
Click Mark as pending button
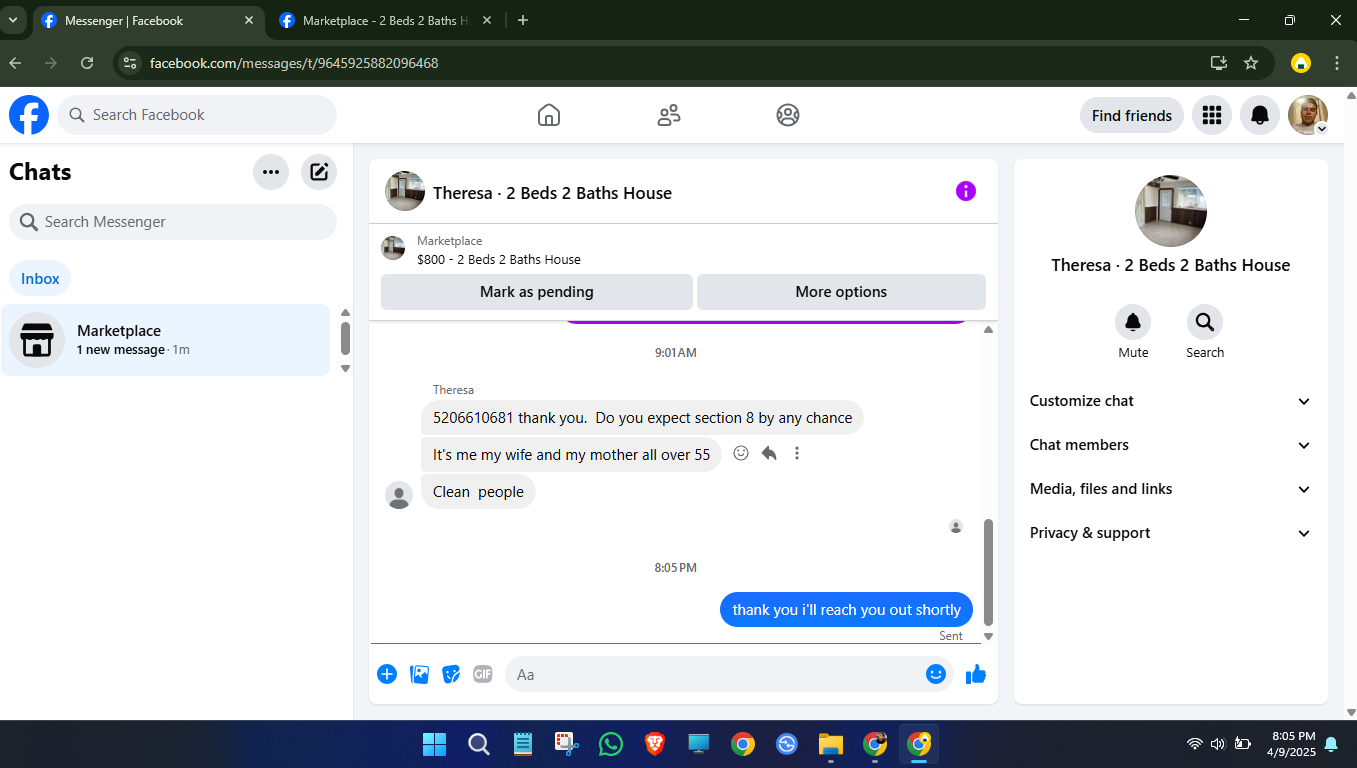[x=537, y=292]
